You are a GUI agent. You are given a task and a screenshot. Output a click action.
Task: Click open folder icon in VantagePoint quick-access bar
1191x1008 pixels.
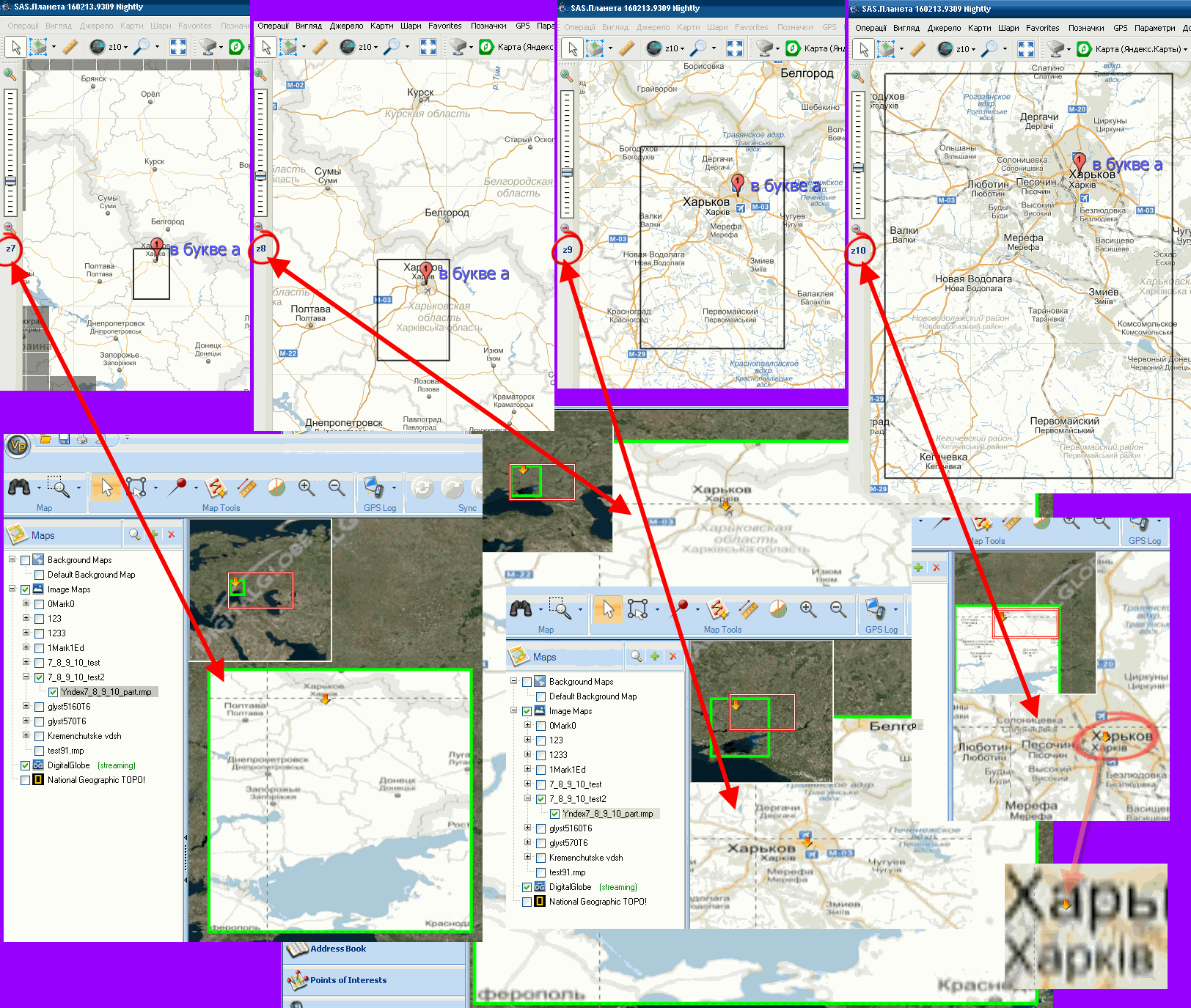(45, 439)
